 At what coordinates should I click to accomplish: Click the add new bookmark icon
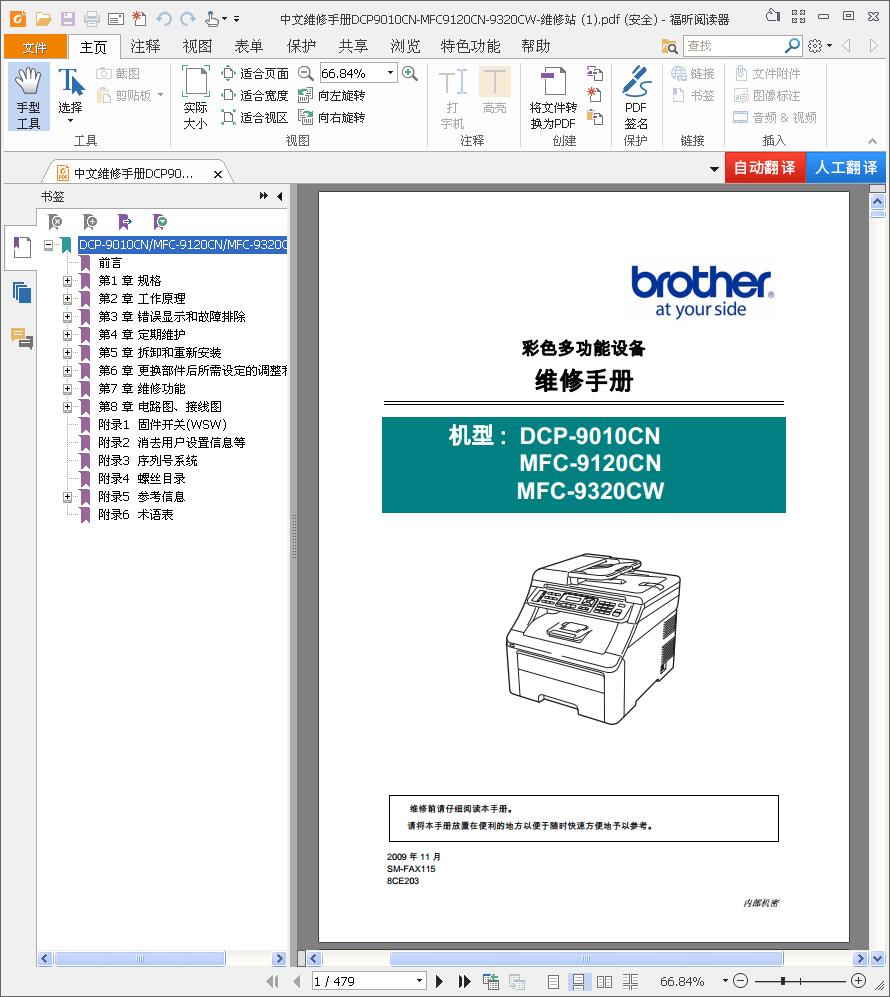tap(90, 221)
